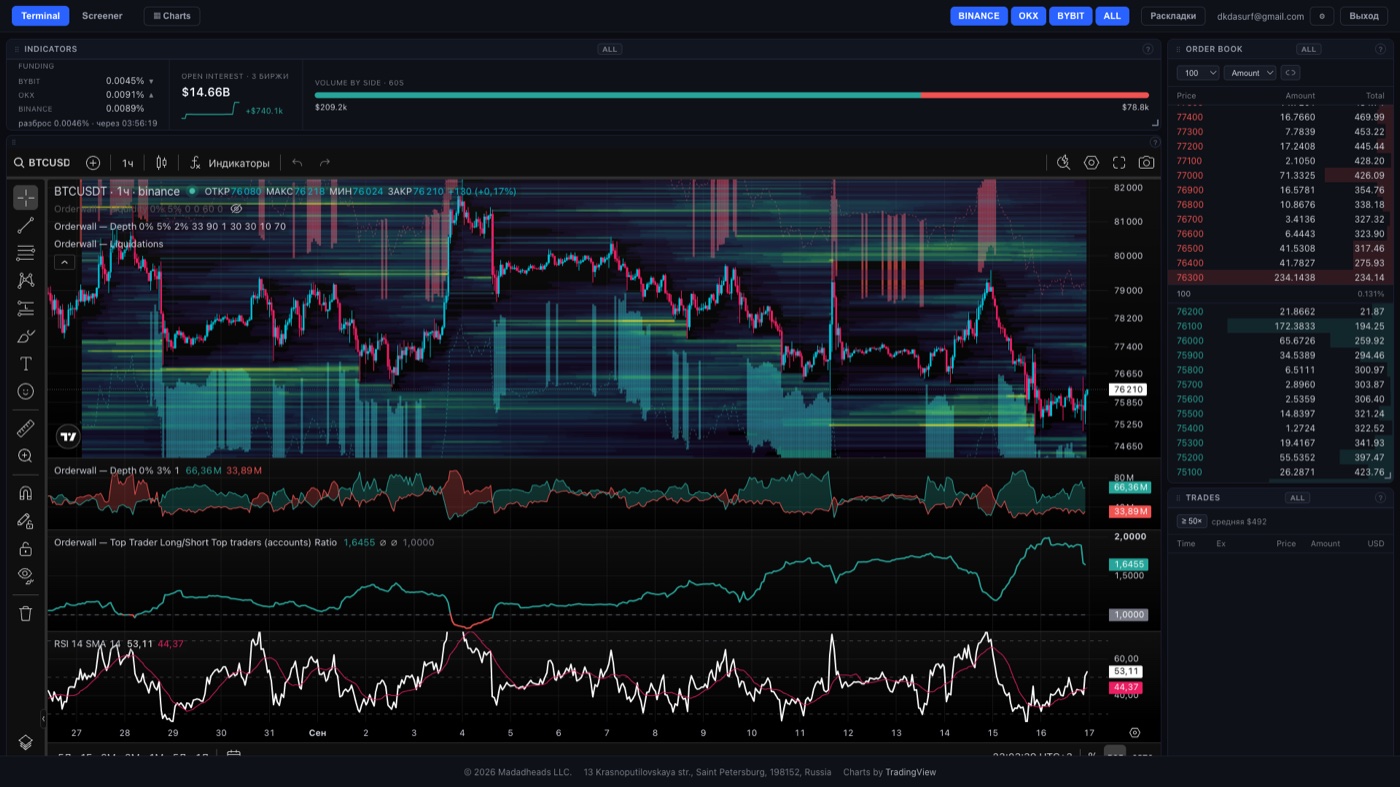The image size is (1400, 787).
Task: Select the trend line drawing tool
Action: pyautogui.click(x=26, y=225)
